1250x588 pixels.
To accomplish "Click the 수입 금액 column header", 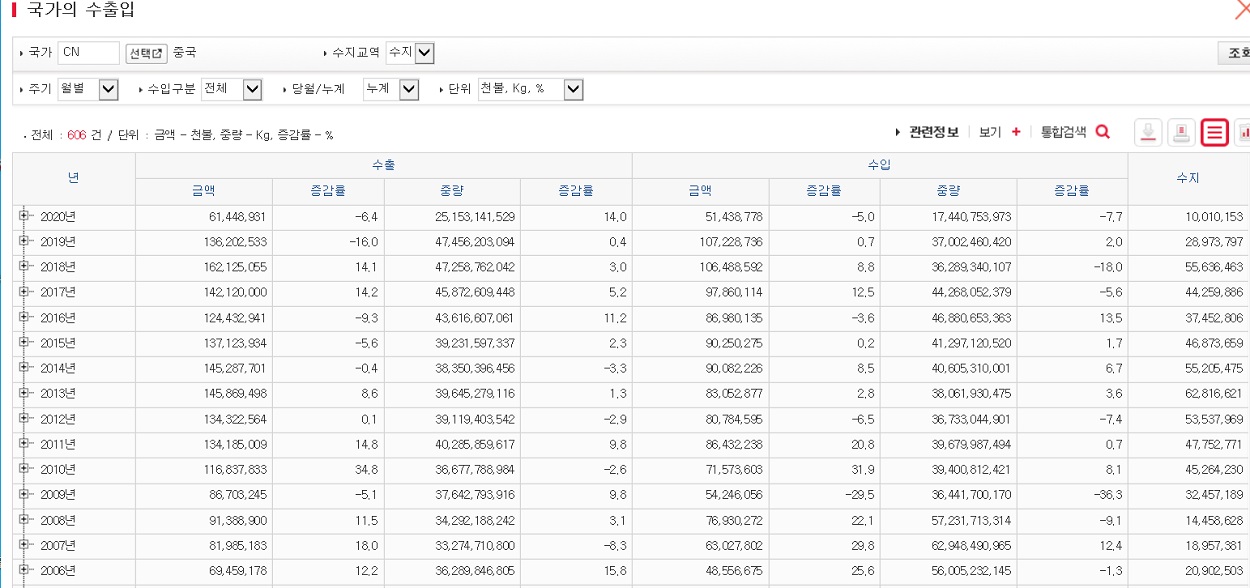I will tap(700, 191).
